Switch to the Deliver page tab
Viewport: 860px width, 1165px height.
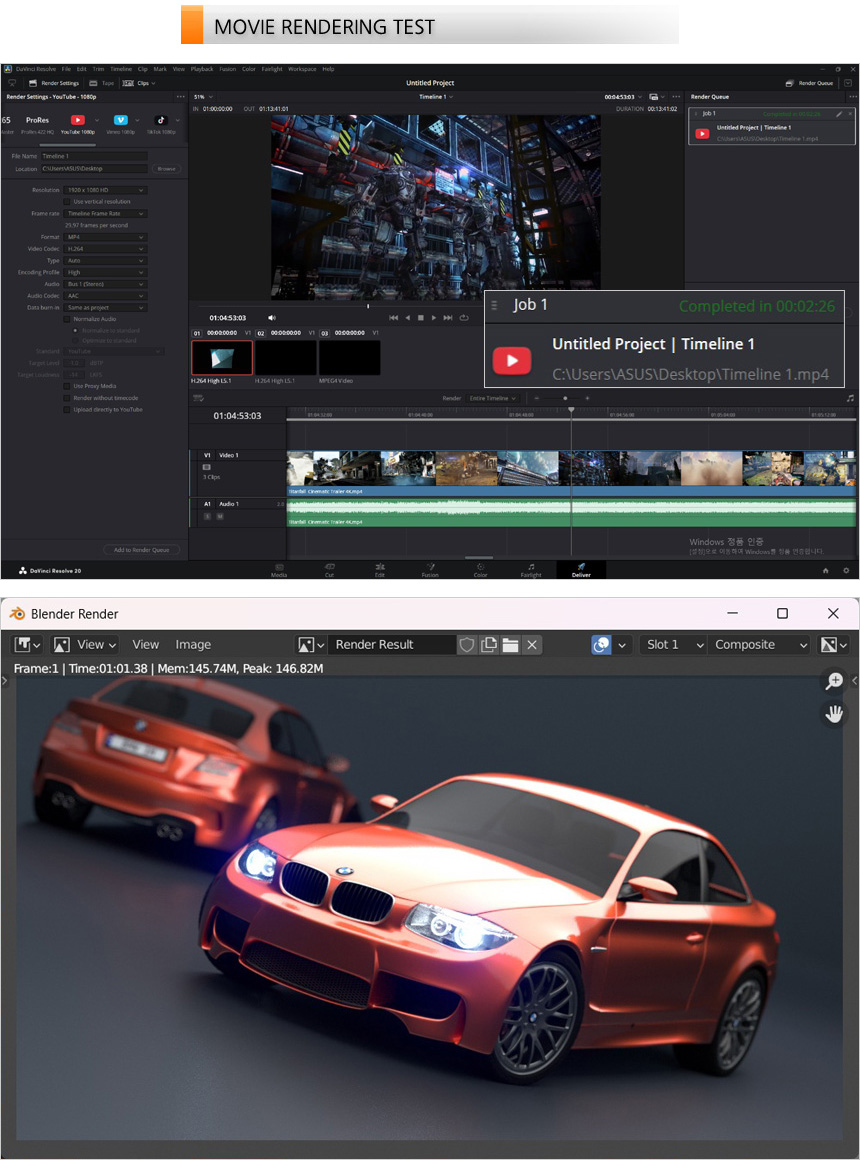tap(581, 570)
